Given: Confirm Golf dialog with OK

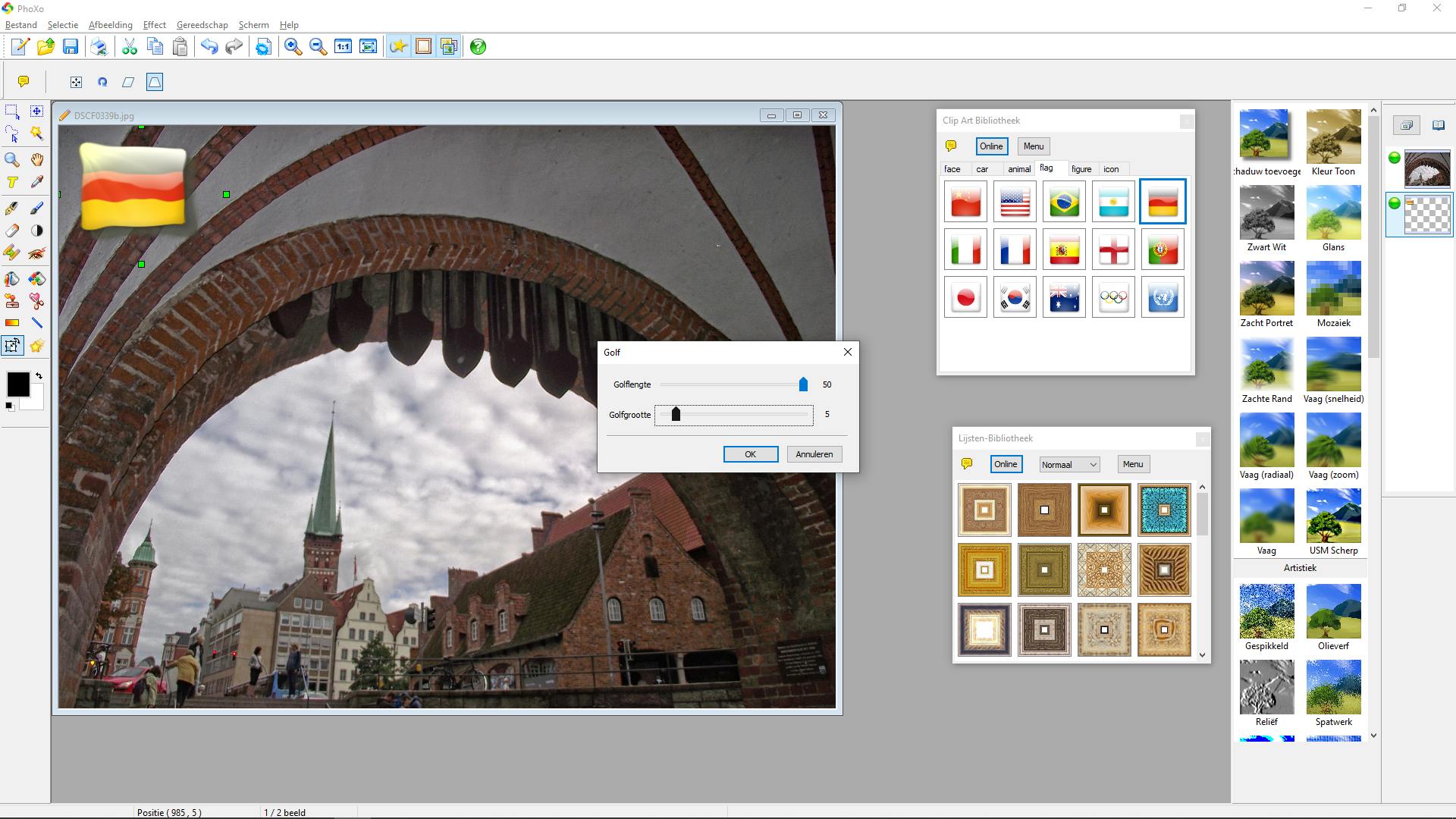Looking at the screenshot, I should click(x=750, y=454).
